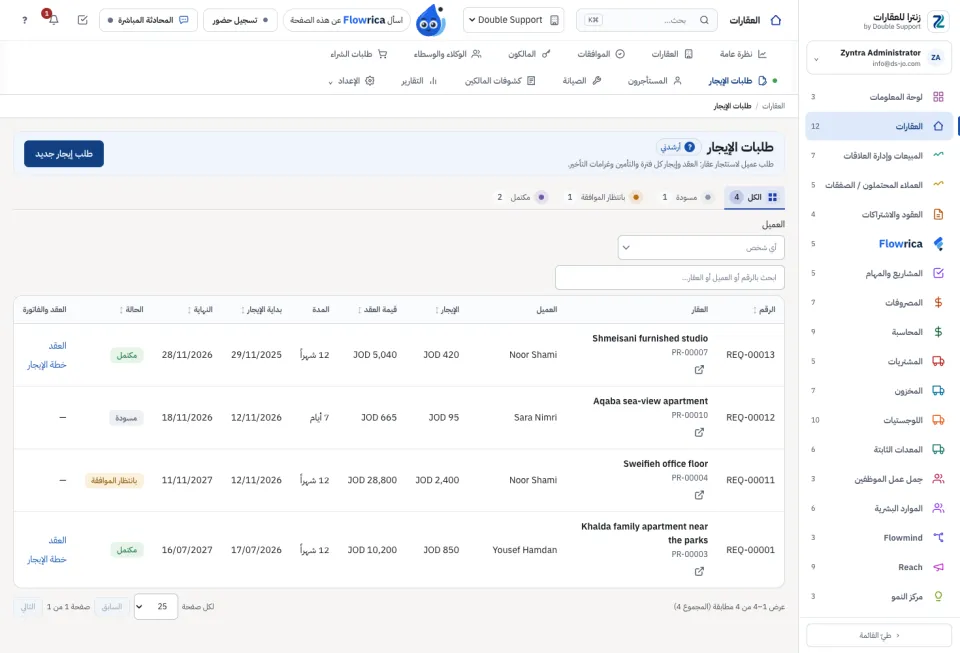Click the المشتريات truck icon in sidebar
The width and height of the screenshot is (960, 653).
938,361
